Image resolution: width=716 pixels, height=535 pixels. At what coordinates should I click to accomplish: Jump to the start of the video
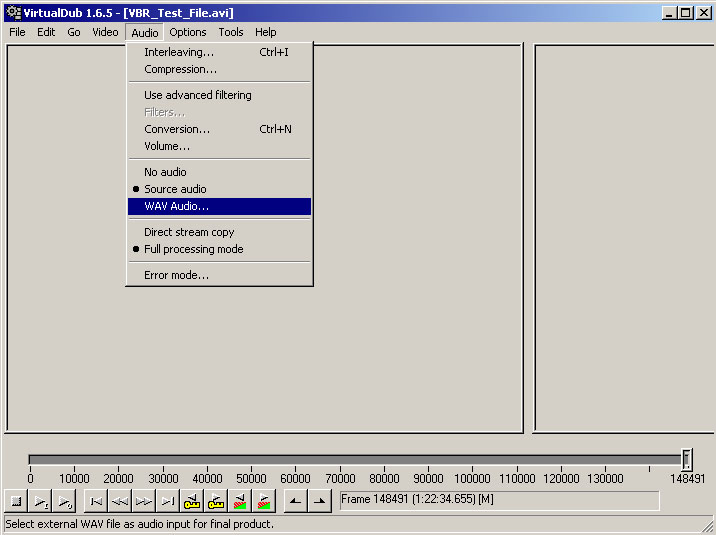96,502
